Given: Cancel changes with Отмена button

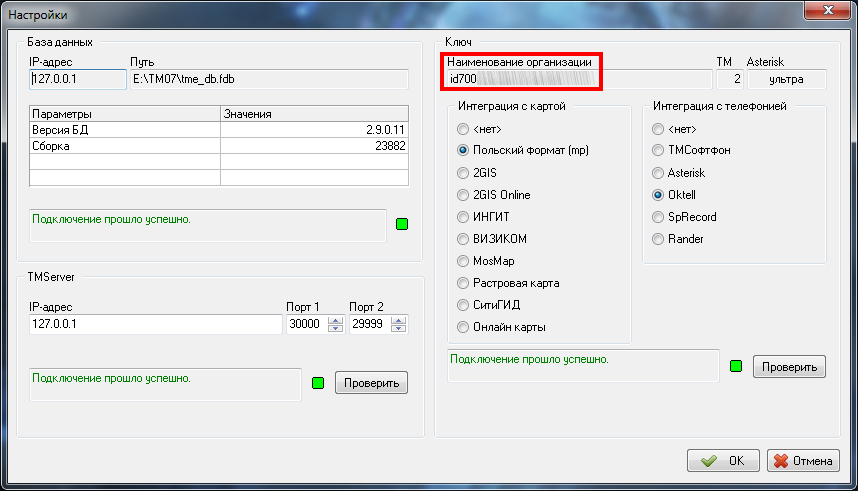Looking at the screenshot, I should pyautogui.click(x=803, y=461).
